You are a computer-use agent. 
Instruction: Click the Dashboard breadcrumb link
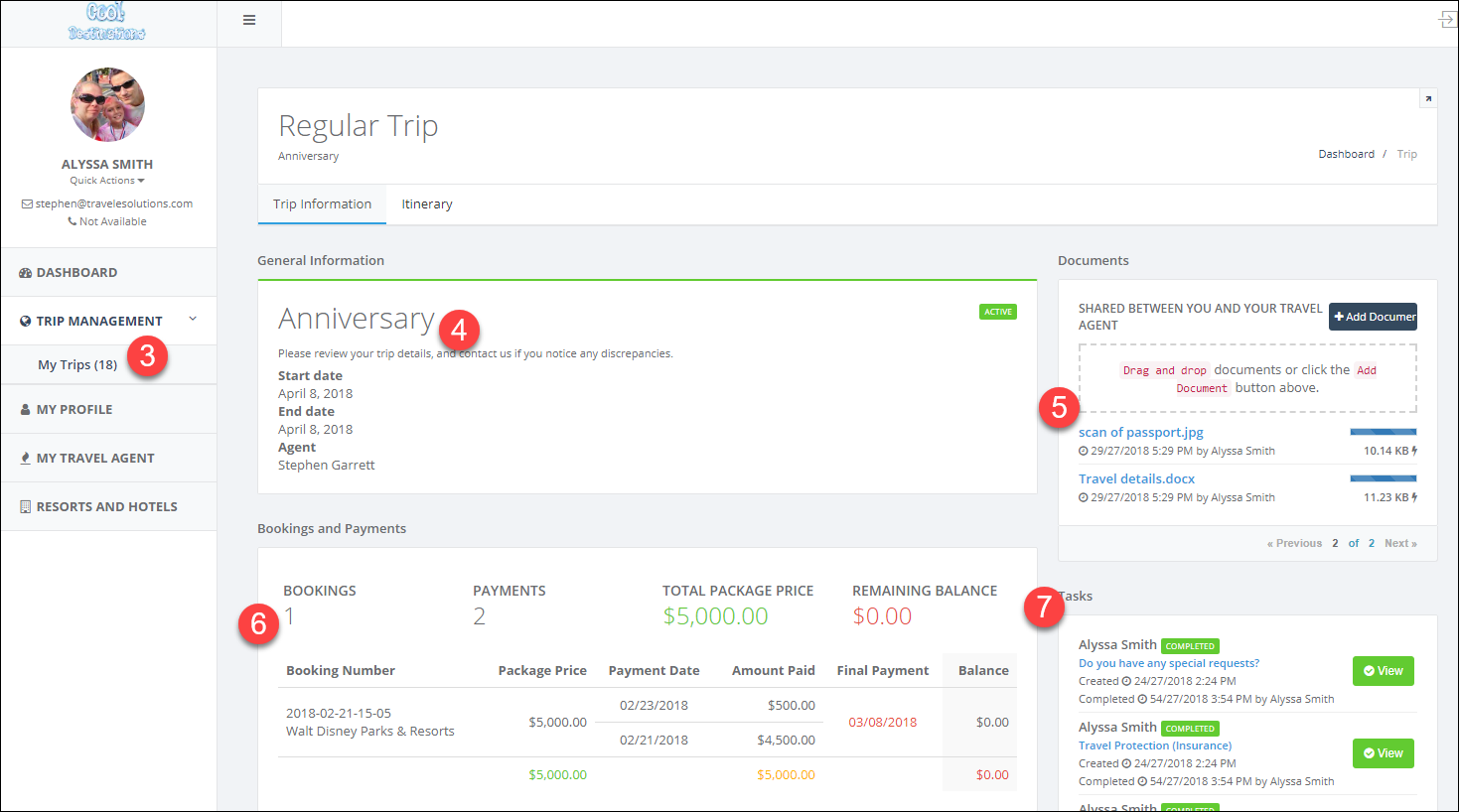1346,154
